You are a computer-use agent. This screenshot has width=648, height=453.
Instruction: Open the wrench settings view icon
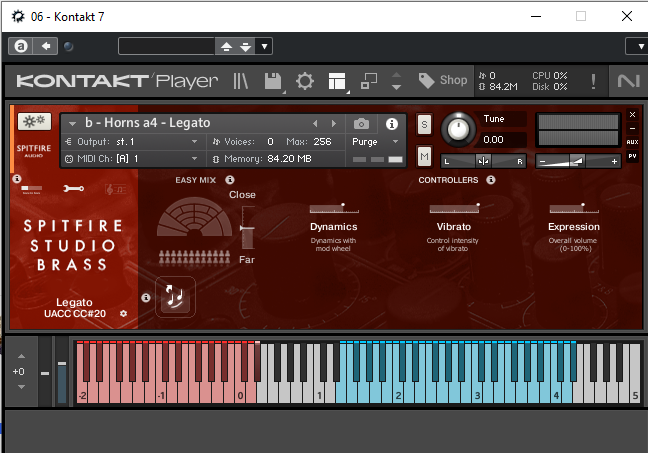click(74, 189)
